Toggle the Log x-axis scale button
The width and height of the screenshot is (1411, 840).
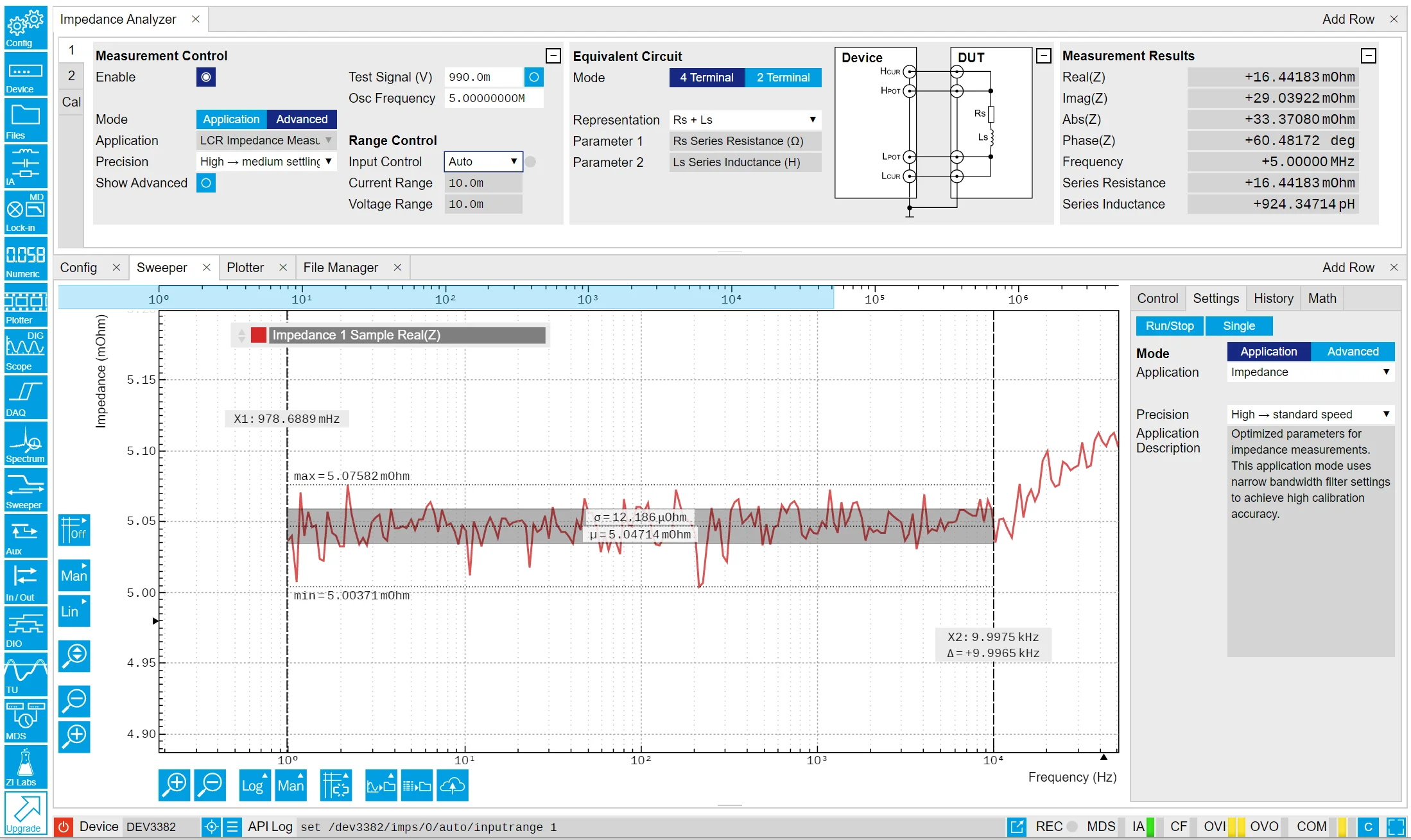255,785
